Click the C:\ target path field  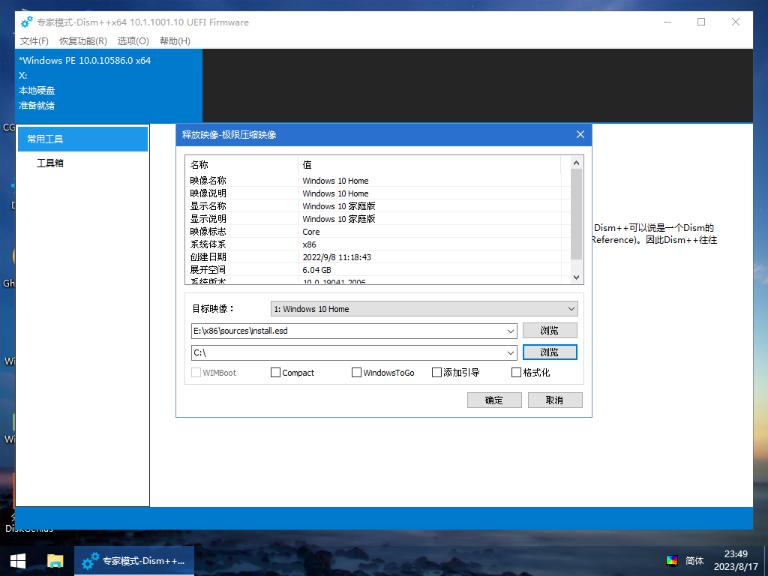[348, 353]
